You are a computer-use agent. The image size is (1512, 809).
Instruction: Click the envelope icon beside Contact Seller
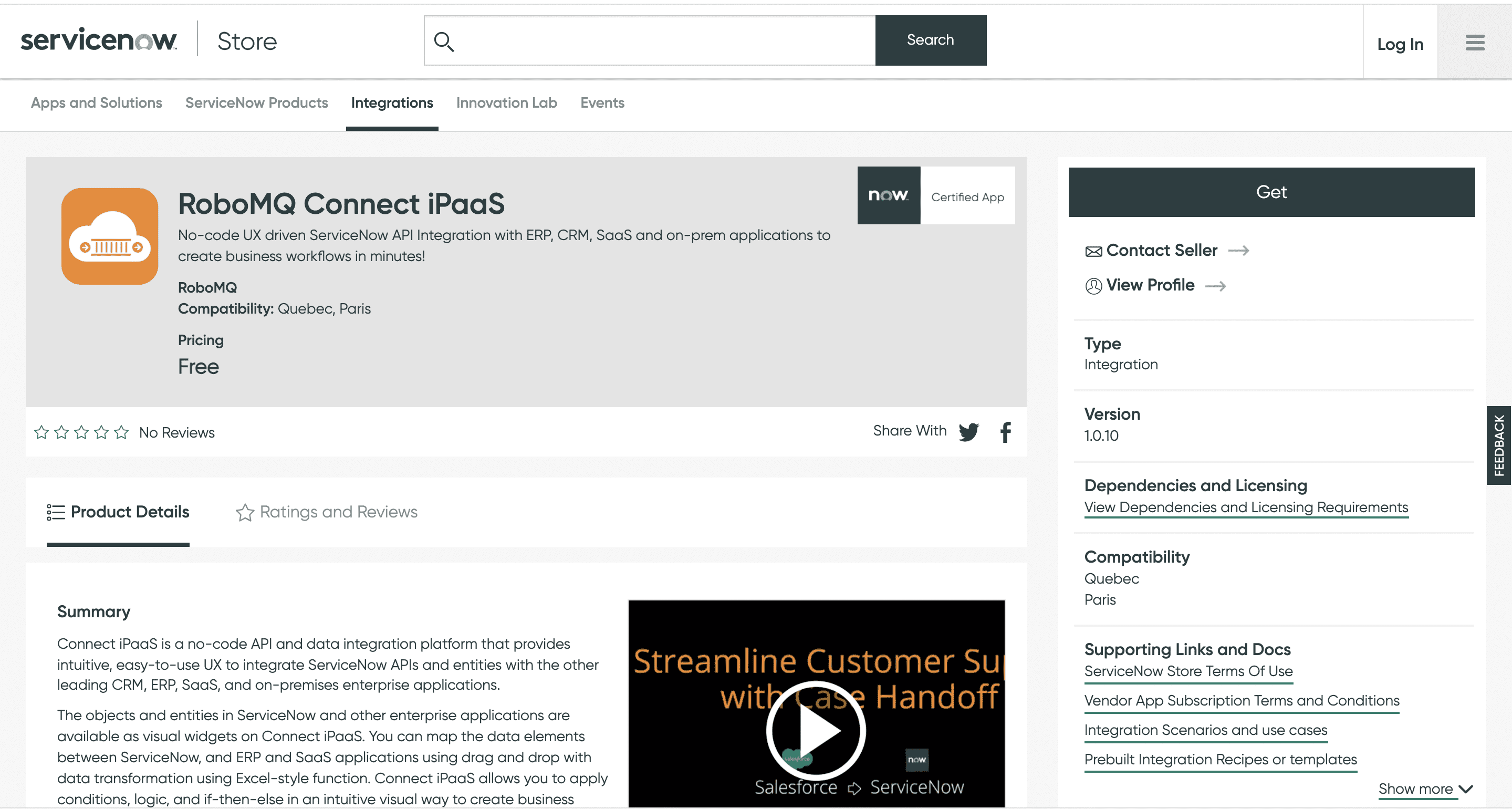(1093, 251)
